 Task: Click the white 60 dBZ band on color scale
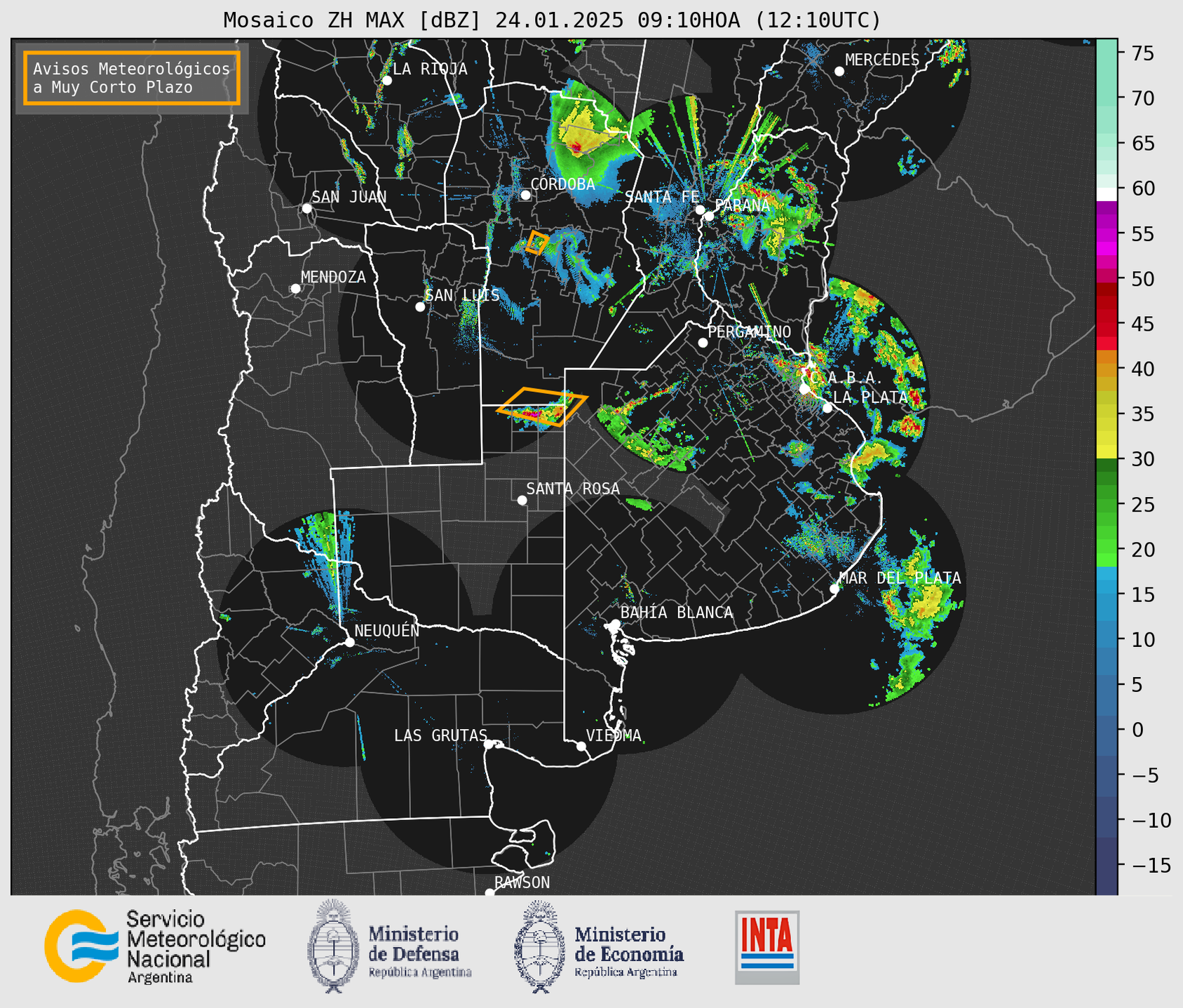1107,194
